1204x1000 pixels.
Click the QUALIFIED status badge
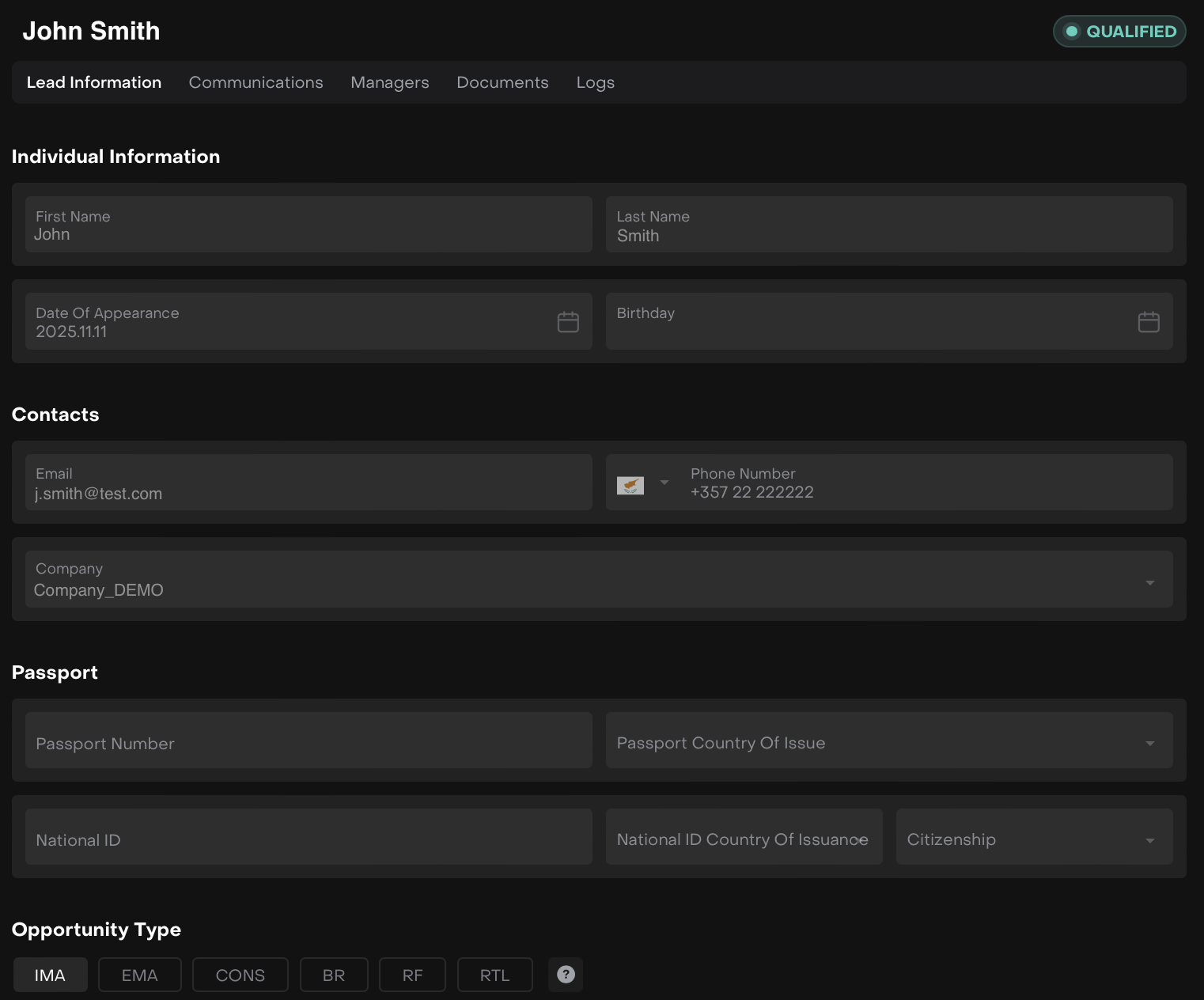click(1119, 32)
